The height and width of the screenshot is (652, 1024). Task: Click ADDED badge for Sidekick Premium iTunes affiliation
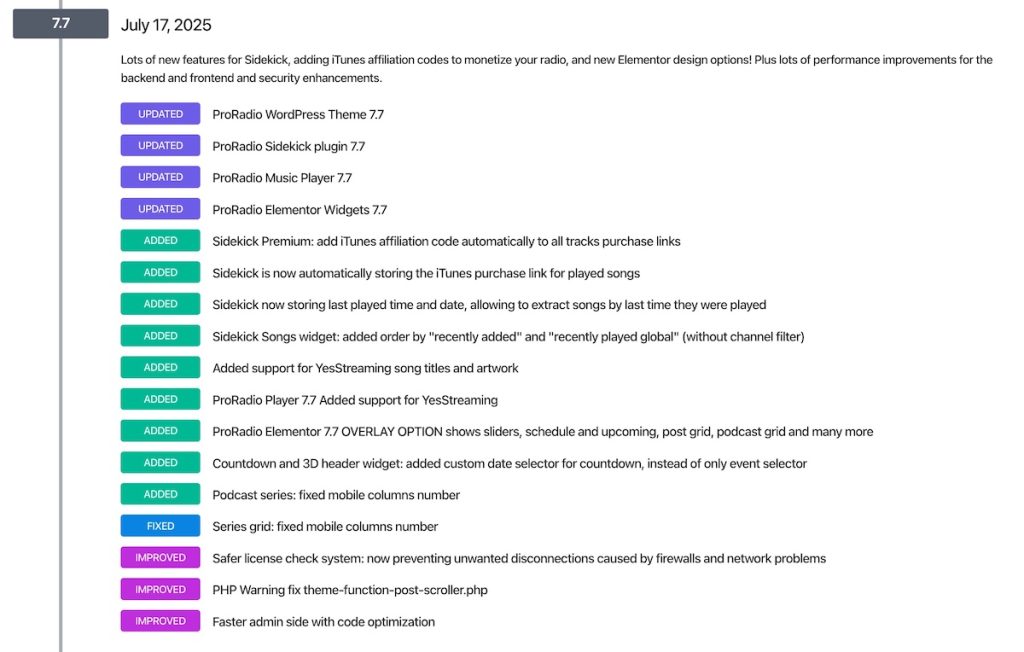pyautogui.click(x=160, y=241)
